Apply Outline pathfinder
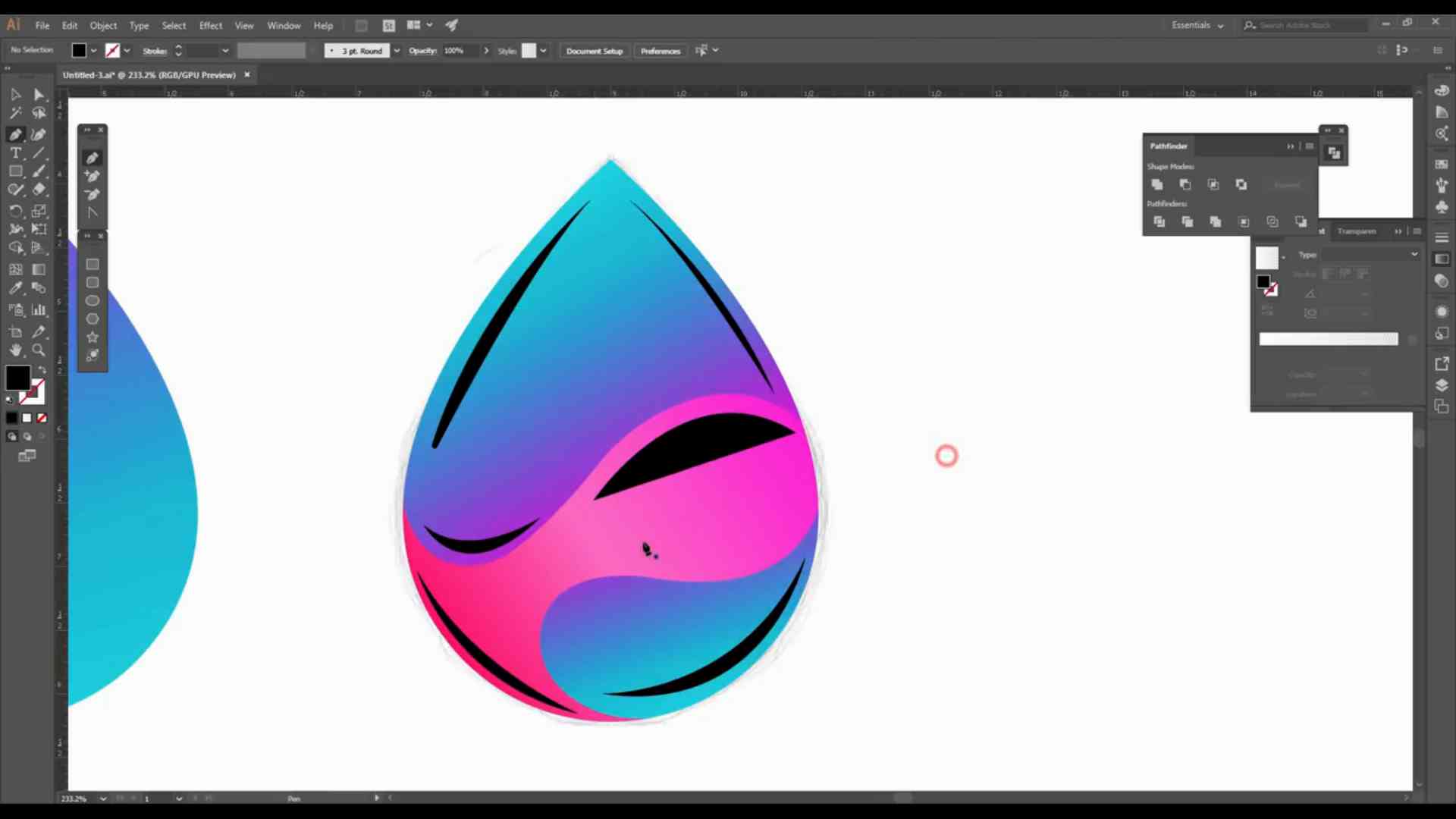The image size is (1456, 819). click(1272, 221)
